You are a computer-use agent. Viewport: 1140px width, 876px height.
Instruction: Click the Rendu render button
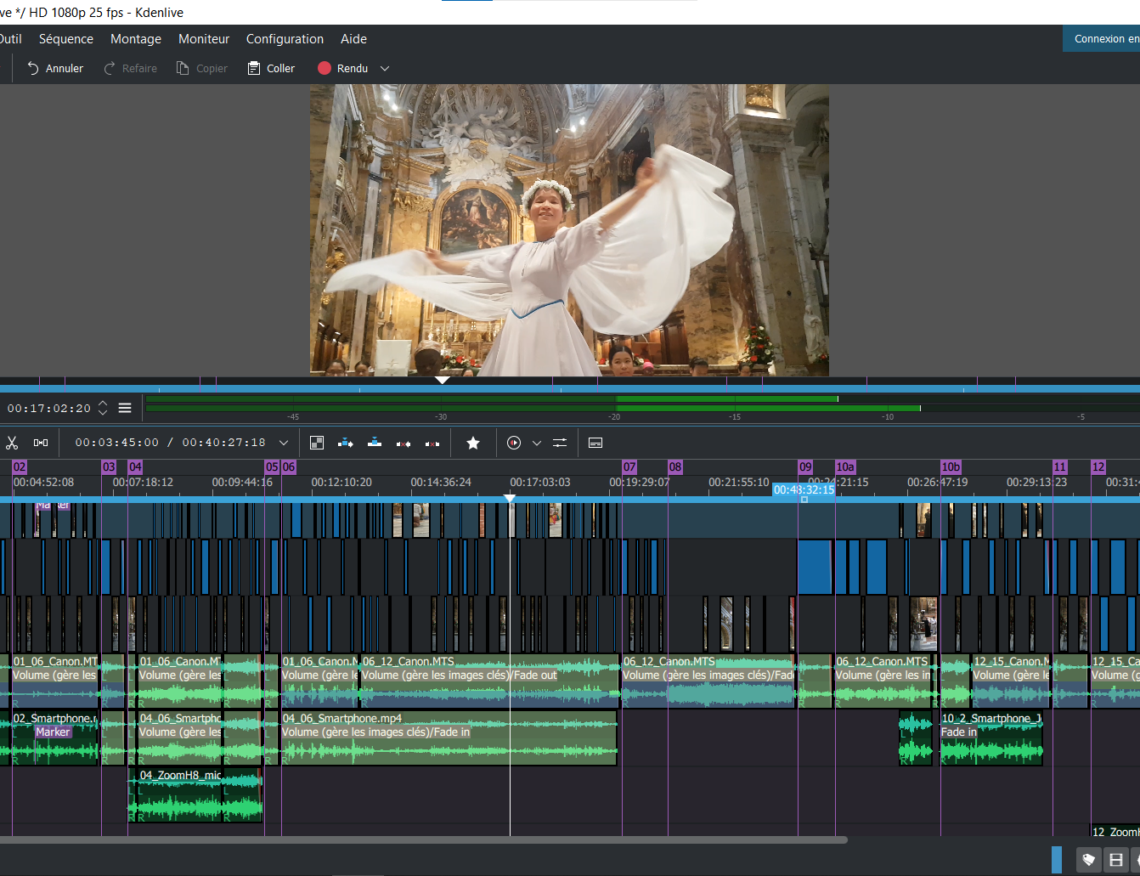[x=343, y=68]
